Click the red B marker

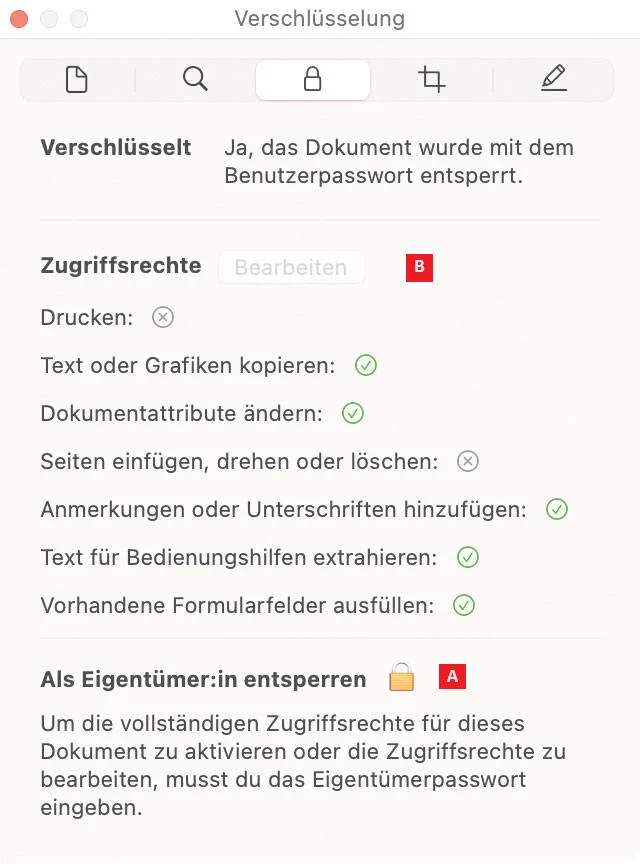tap(419, 267)
